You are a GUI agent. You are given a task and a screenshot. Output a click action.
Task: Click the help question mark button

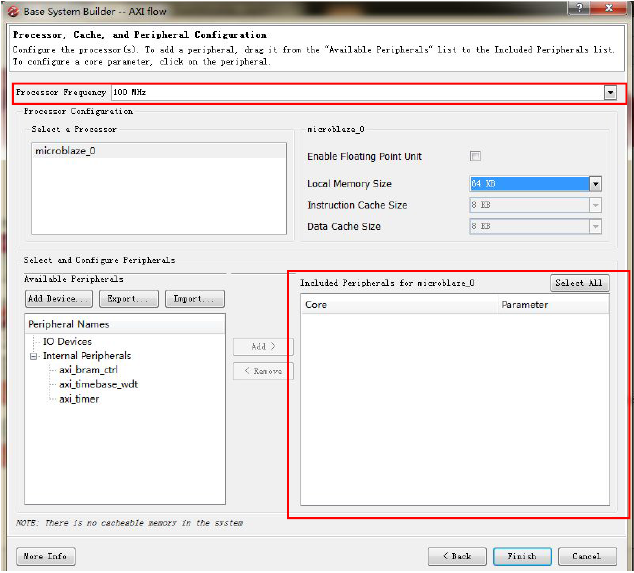tap(577, 8)
